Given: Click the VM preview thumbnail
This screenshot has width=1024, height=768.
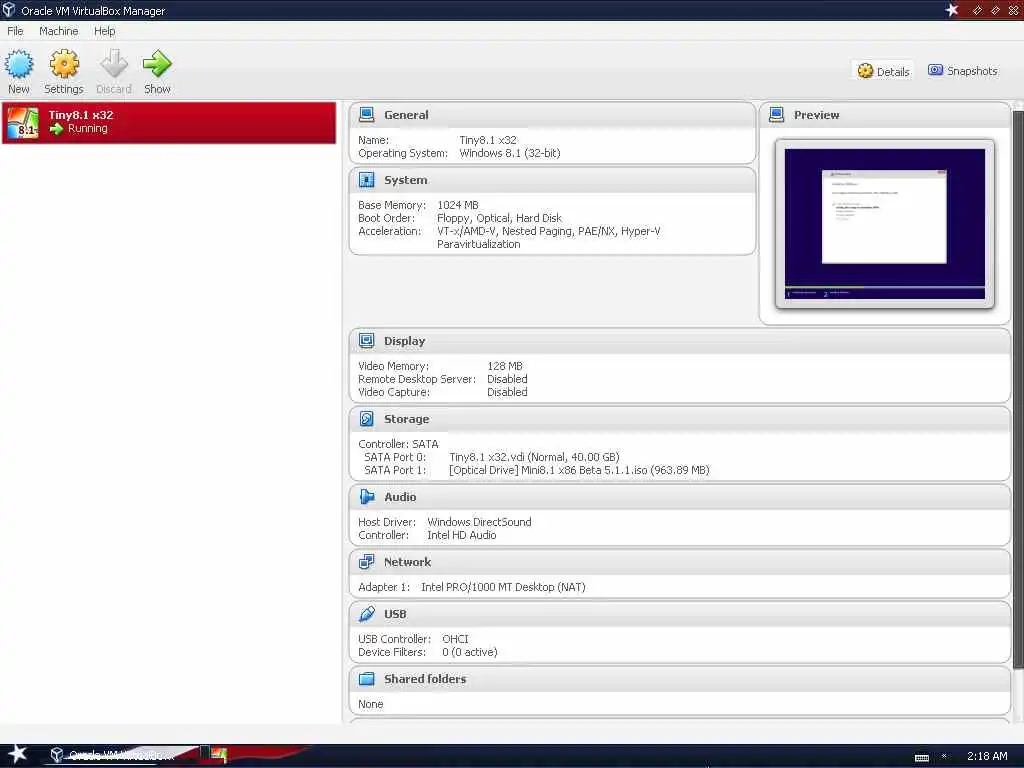Looking at the screenshot, I should pos(884,223).
